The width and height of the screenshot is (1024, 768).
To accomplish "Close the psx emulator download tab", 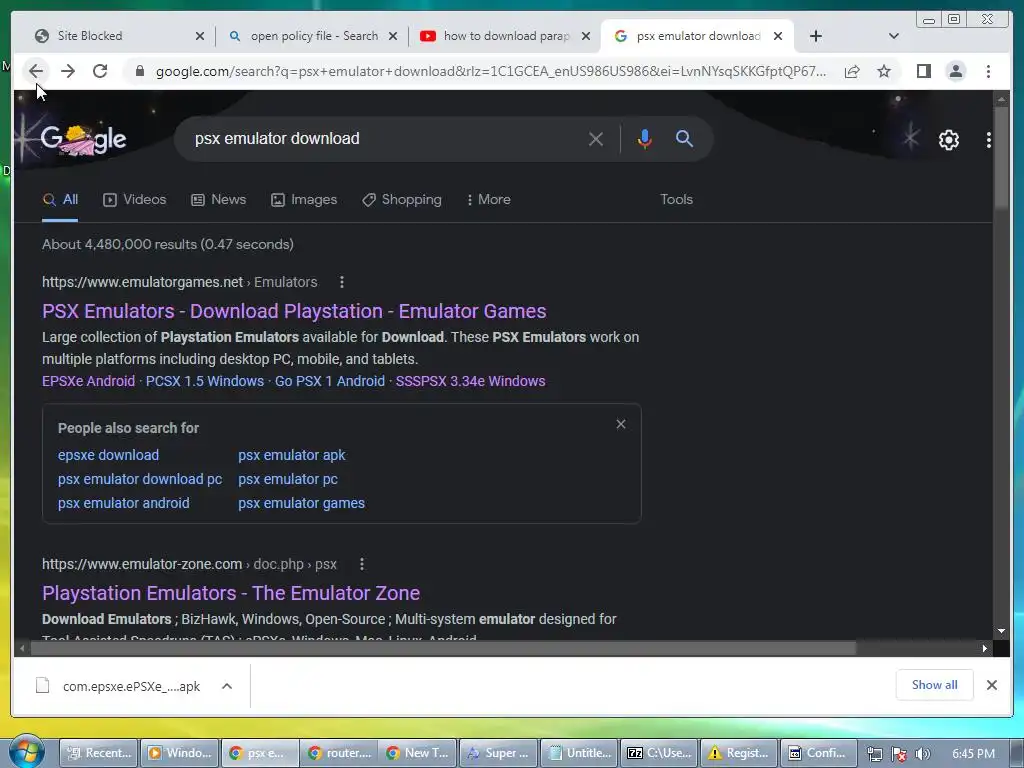I will (778, 36).
